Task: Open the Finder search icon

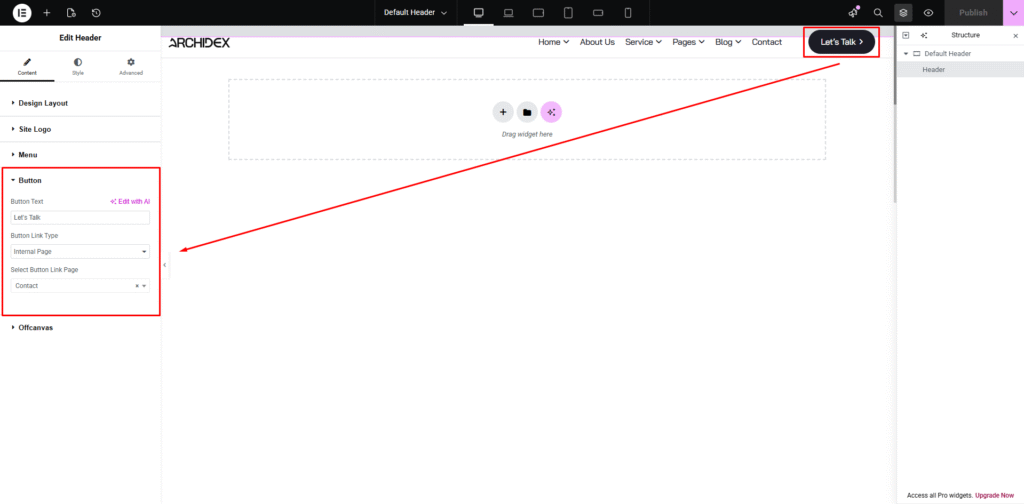Action: 878,12
